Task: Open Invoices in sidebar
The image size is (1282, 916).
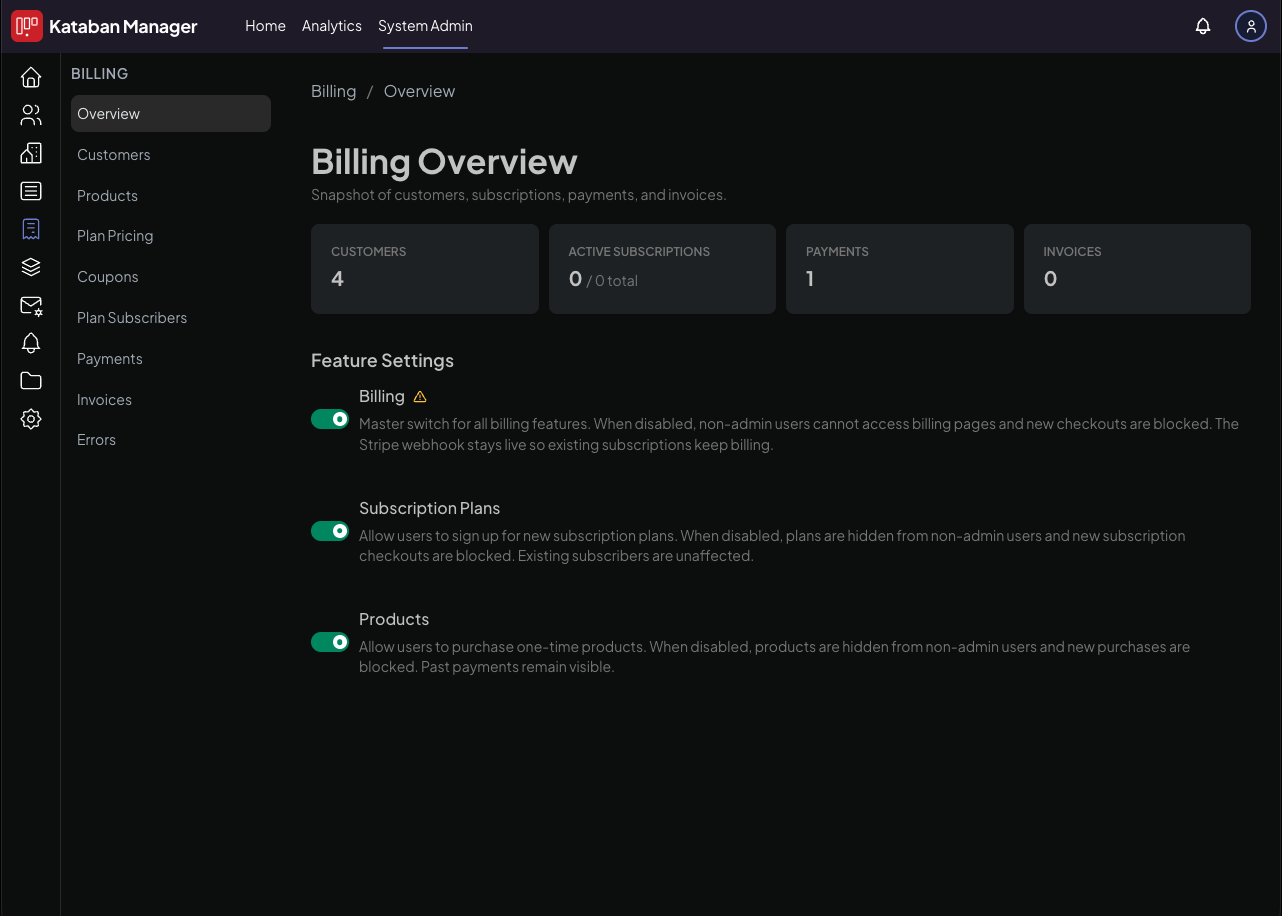Action: (171, 400)
